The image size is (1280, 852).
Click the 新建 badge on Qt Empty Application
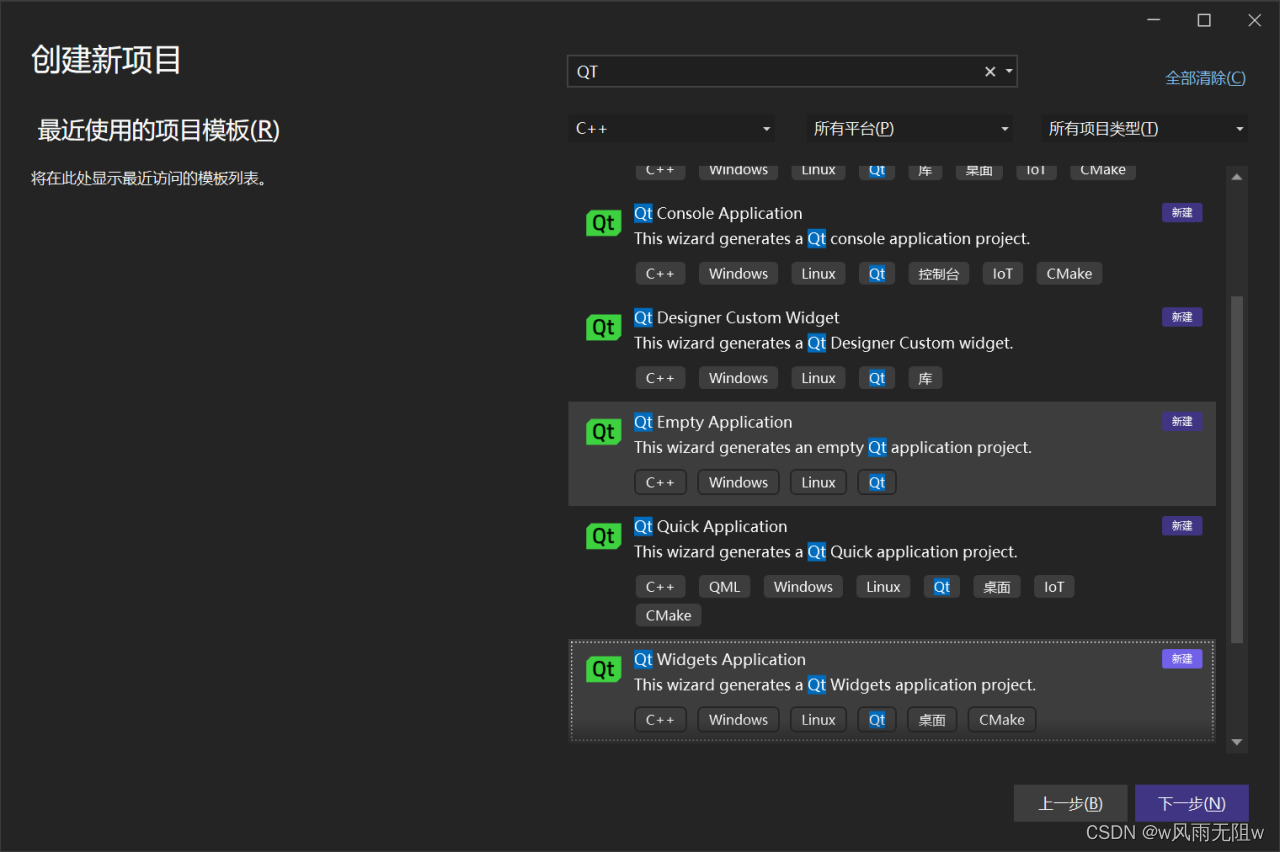click(1182, 422)
